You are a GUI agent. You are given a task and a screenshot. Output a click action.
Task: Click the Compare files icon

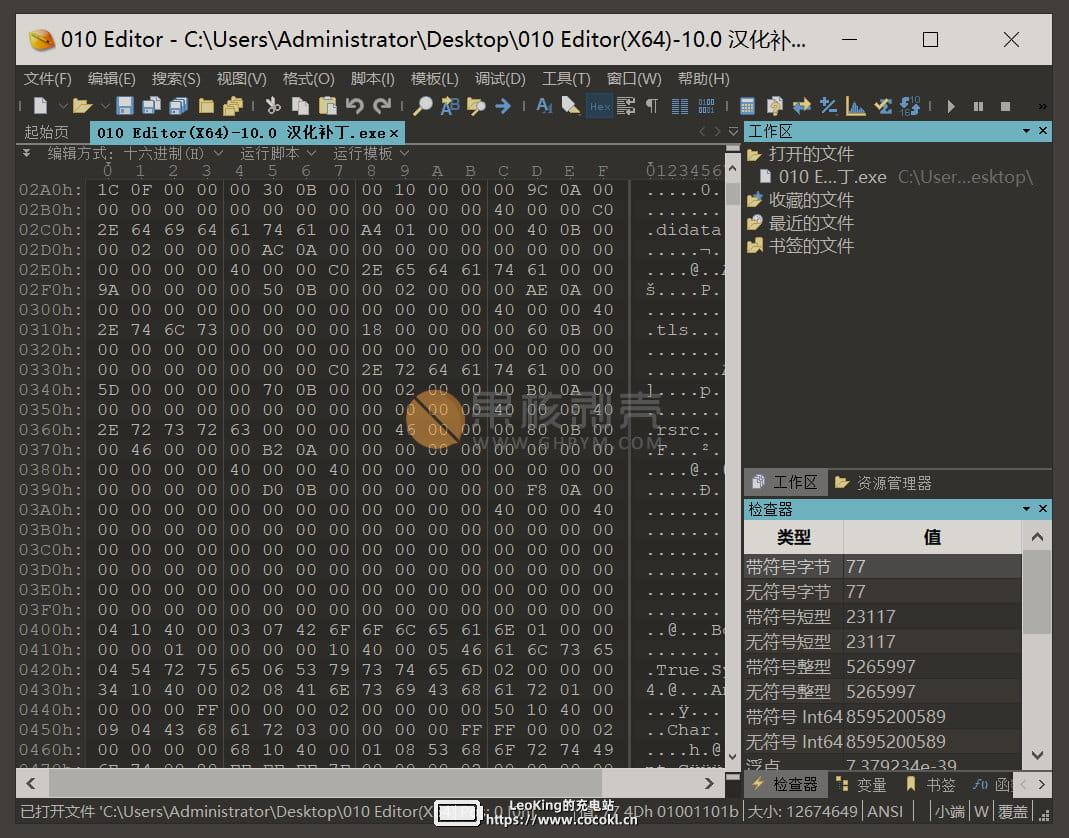[x=774, y=106]
